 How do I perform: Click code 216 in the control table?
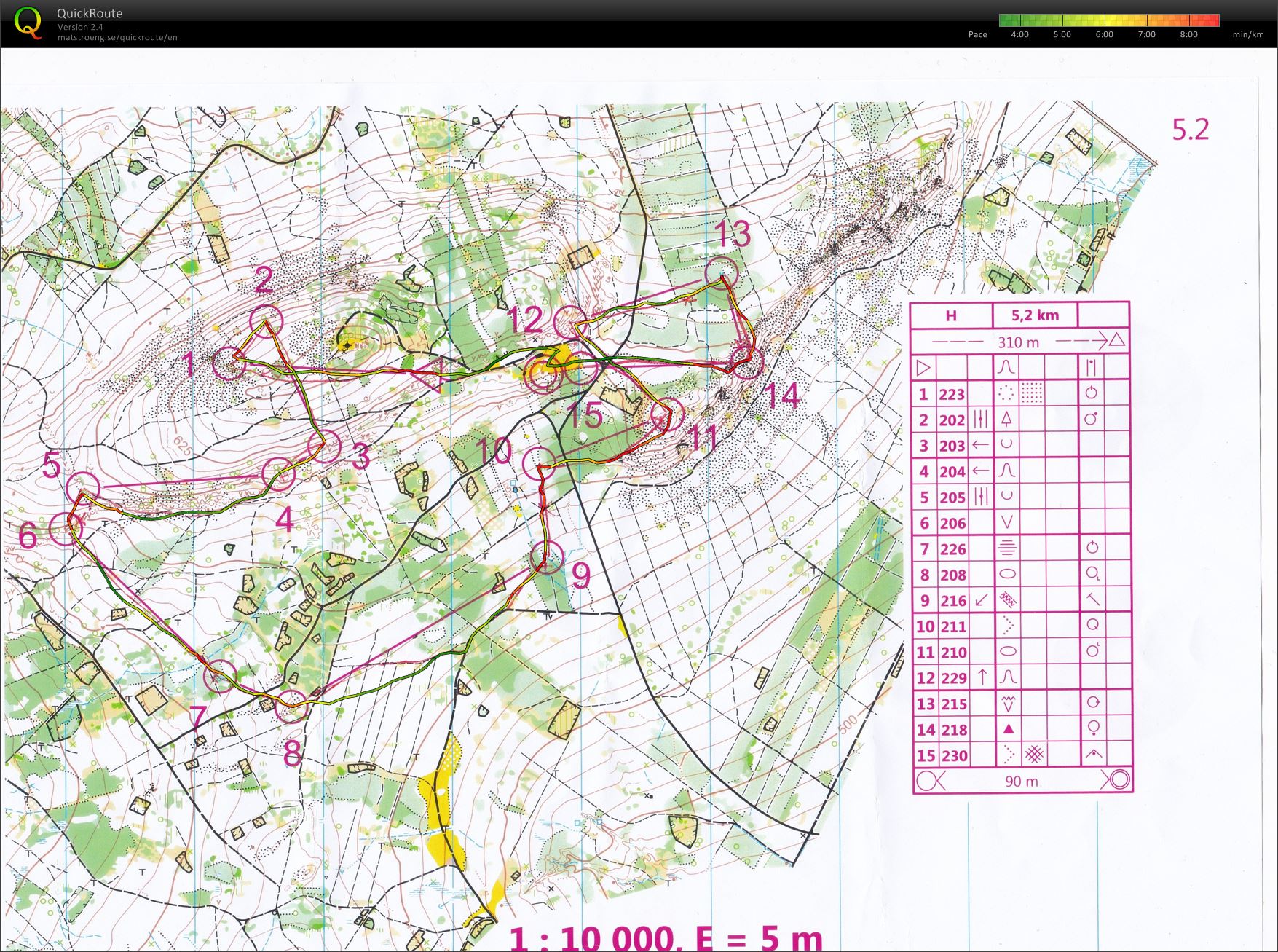coord(952,602)
